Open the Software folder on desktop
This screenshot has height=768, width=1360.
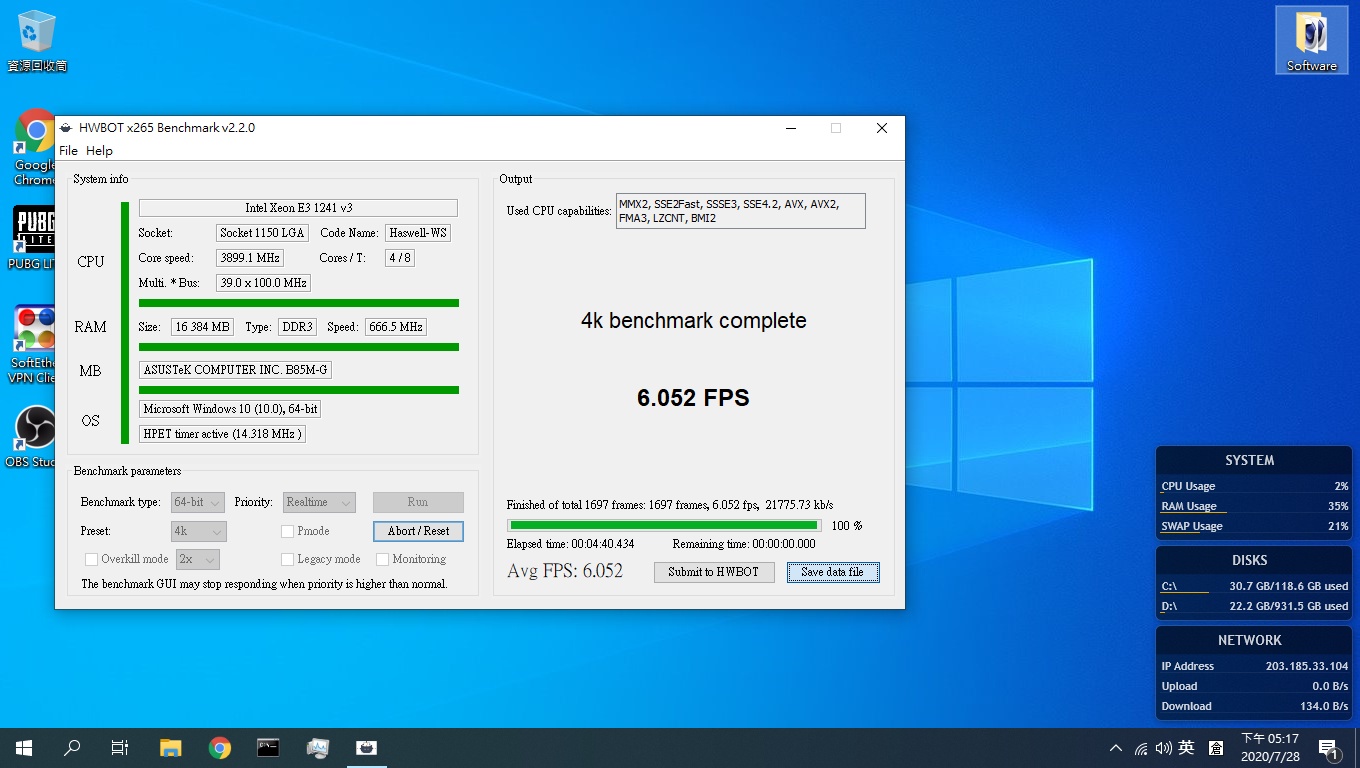pyautogui.click(x=1311, y=40)
